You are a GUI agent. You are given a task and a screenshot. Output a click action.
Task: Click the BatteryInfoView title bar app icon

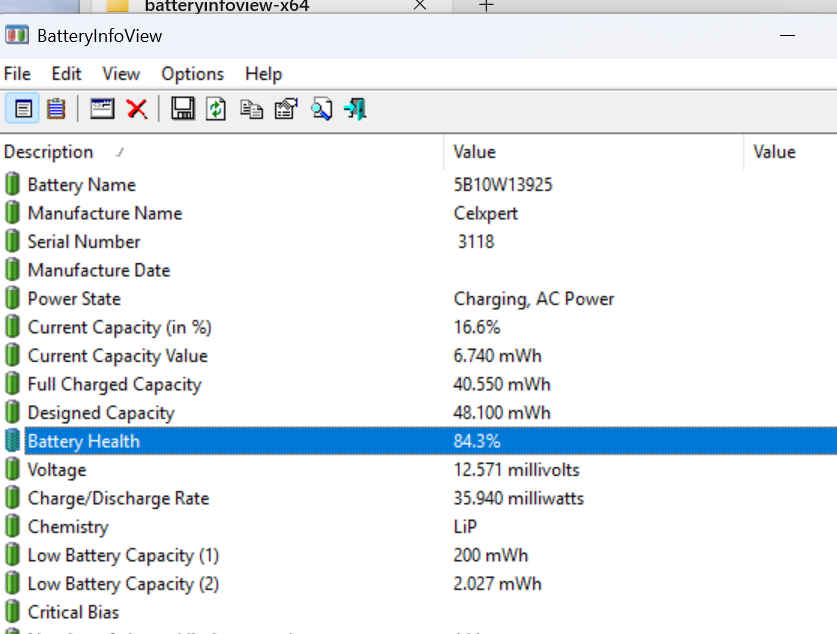(x=17, y=35)
